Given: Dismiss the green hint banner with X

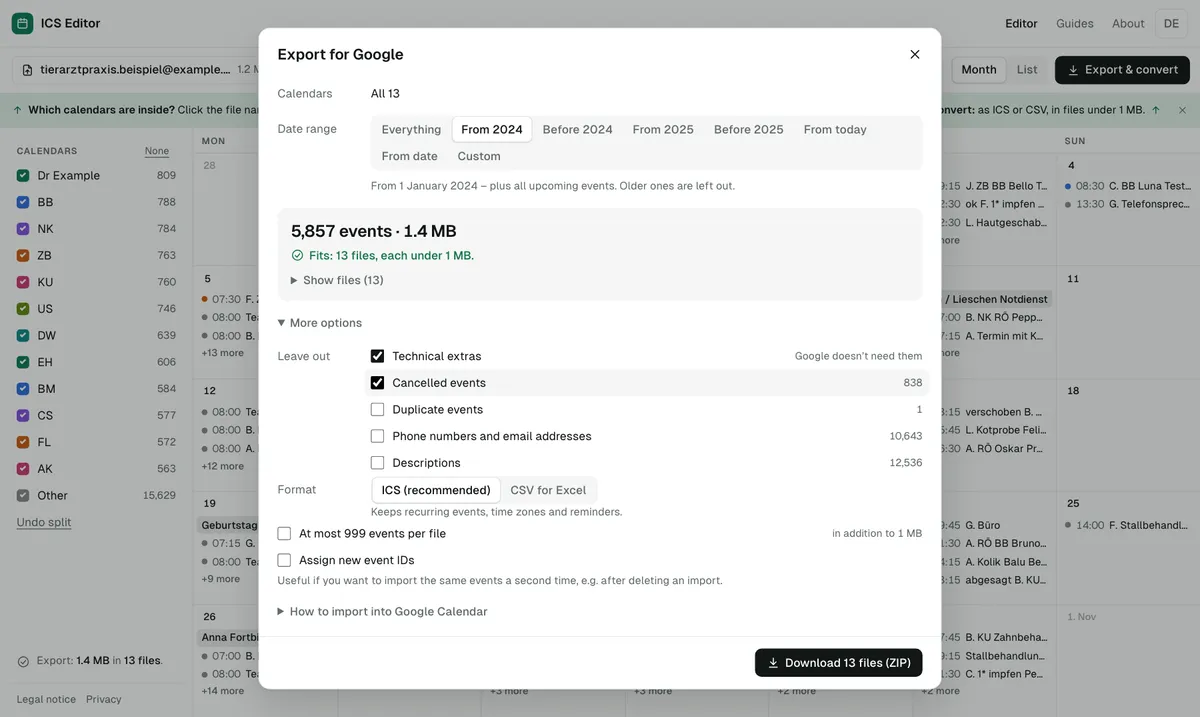Looking at the screenshot, I should (1182, 110).
